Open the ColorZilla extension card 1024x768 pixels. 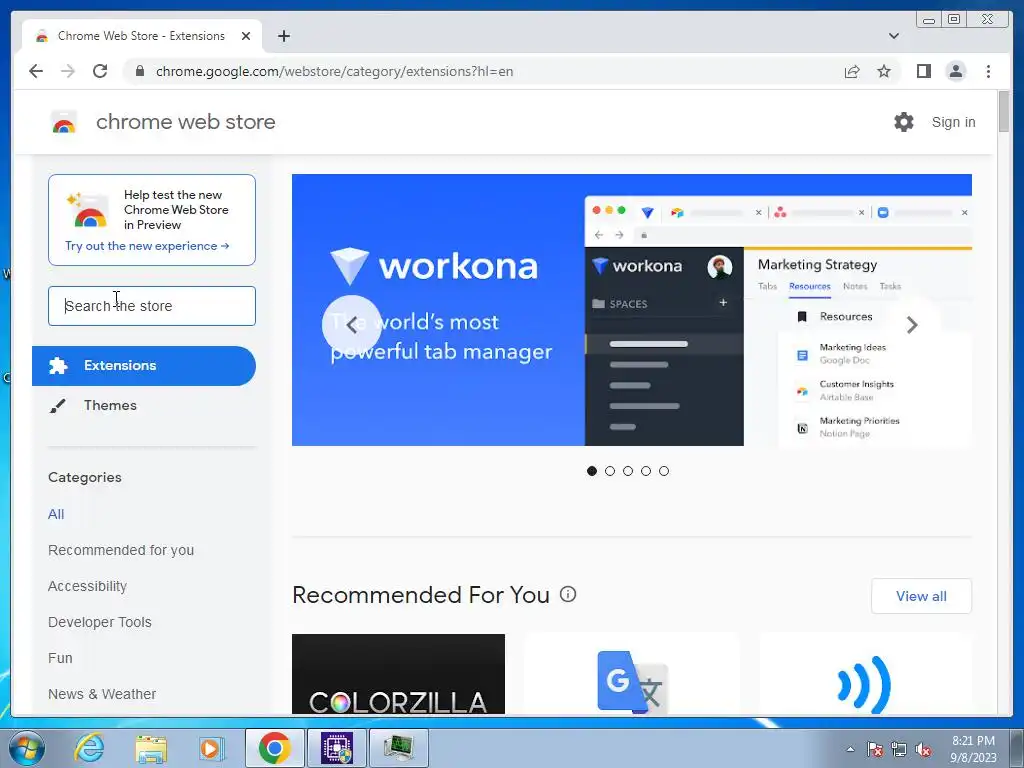point(398,674)
